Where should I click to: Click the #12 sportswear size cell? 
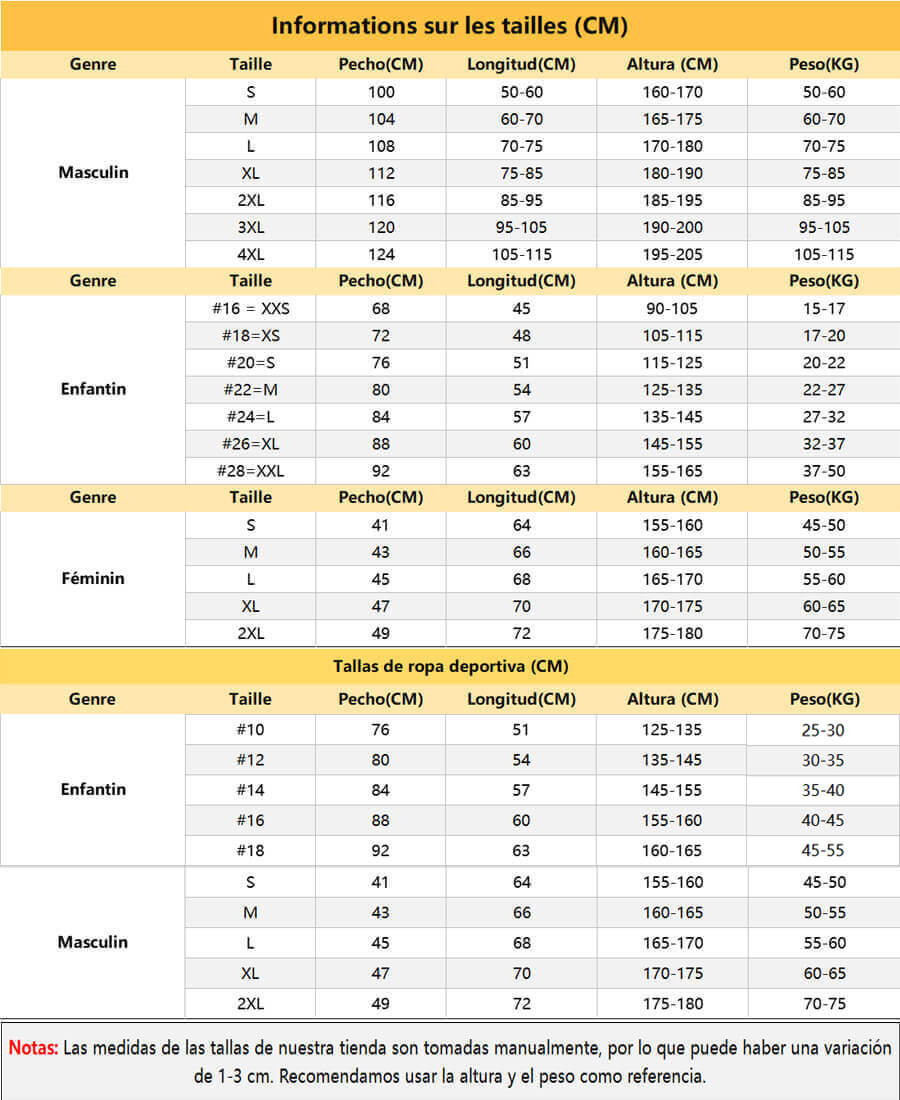pos(250,760)
